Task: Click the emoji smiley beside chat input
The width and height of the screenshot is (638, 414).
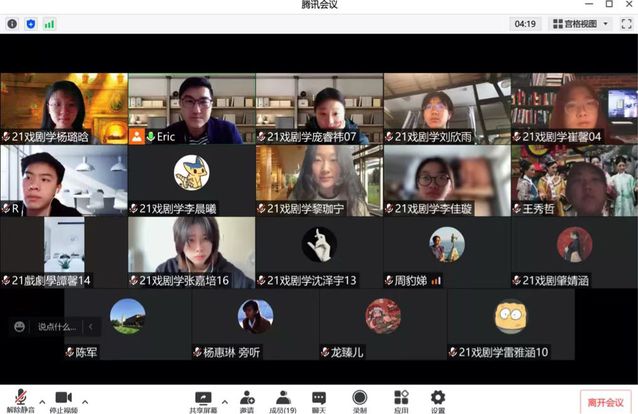Action: click(x=19, y=326)
